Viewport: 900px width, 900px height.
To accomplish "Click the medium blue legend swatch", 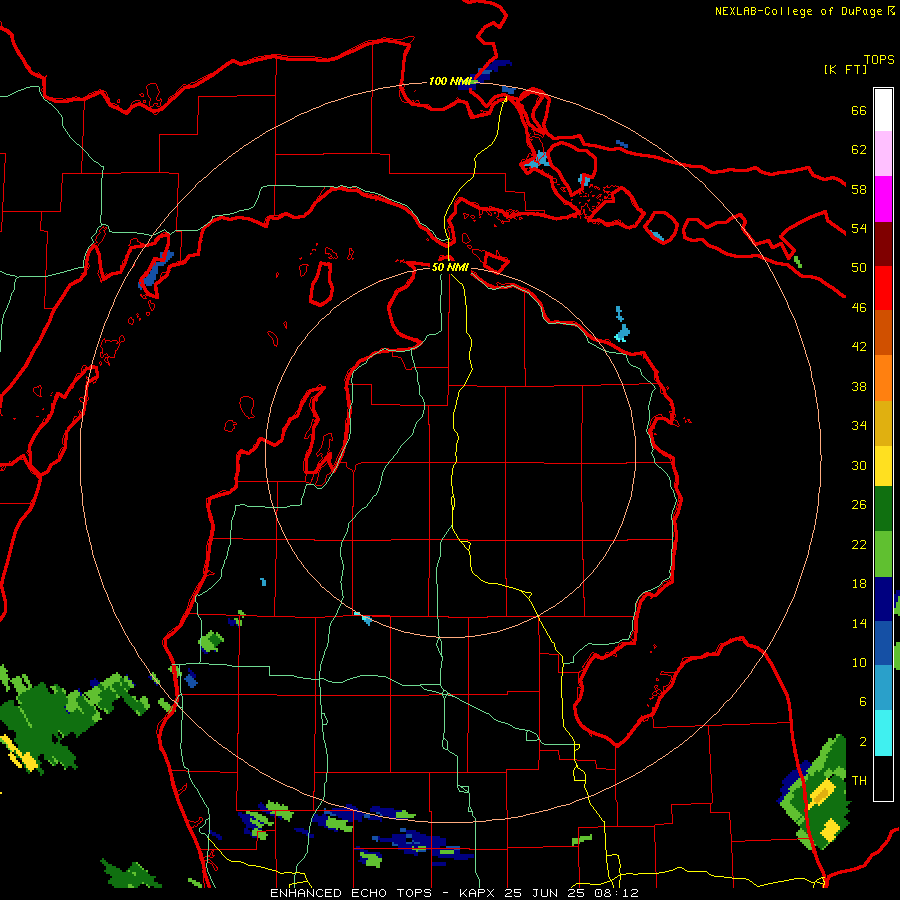I will click(883, 643).
